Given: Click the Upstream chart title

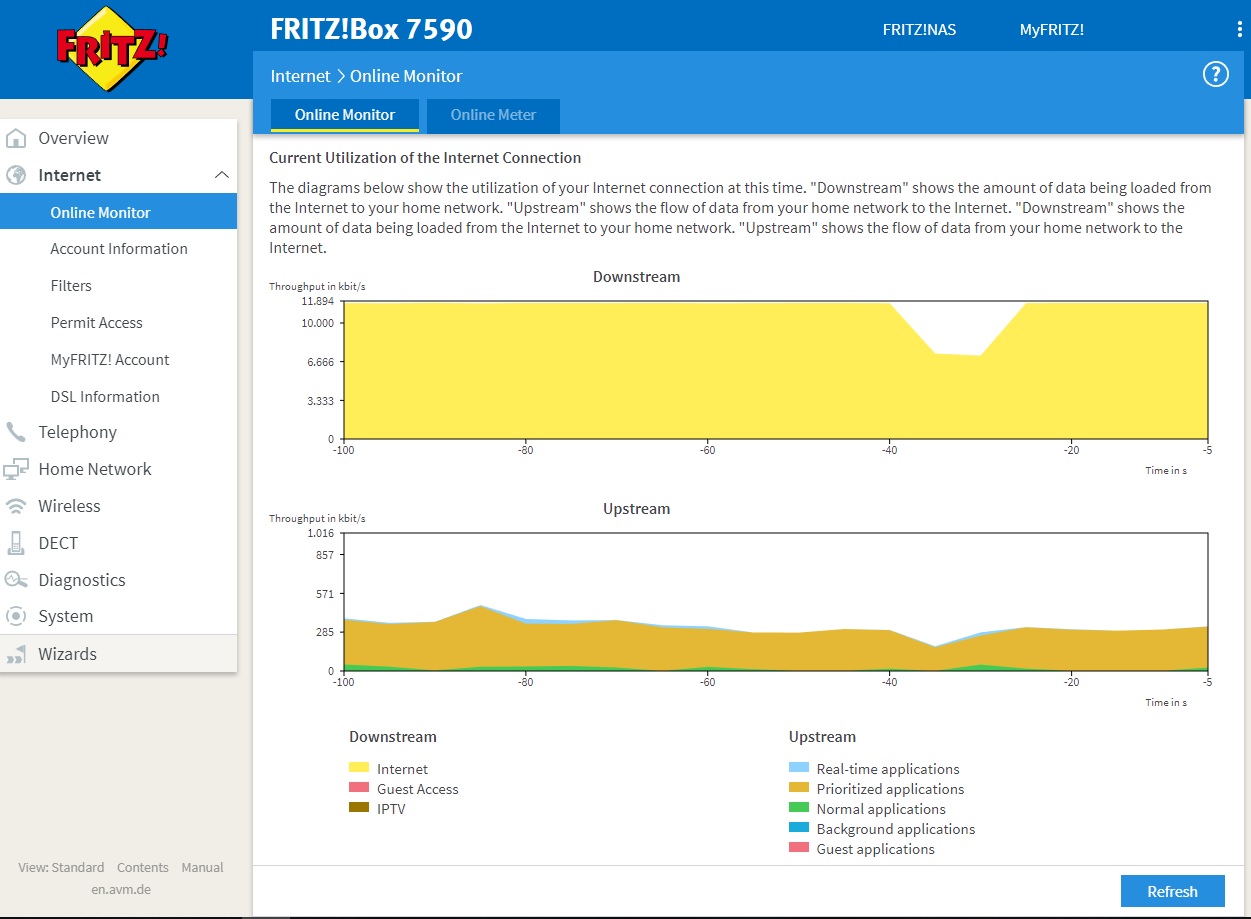Looking at the screenshot, I should (636, 509).
